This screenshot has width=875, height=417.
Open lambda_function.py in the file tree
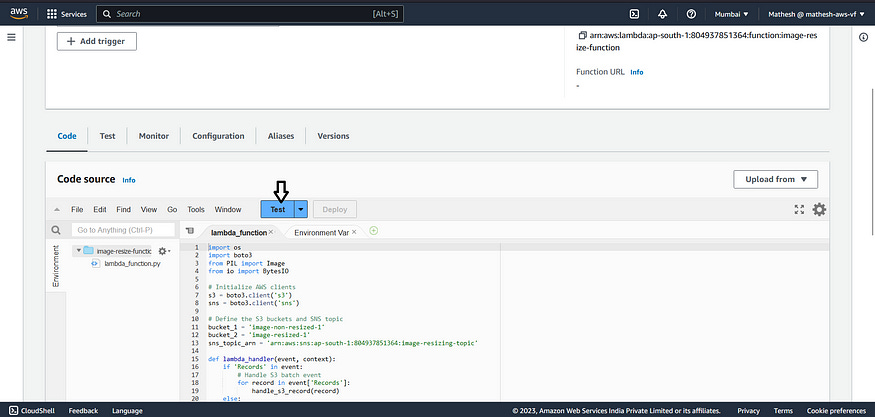[x=132, y=263]
